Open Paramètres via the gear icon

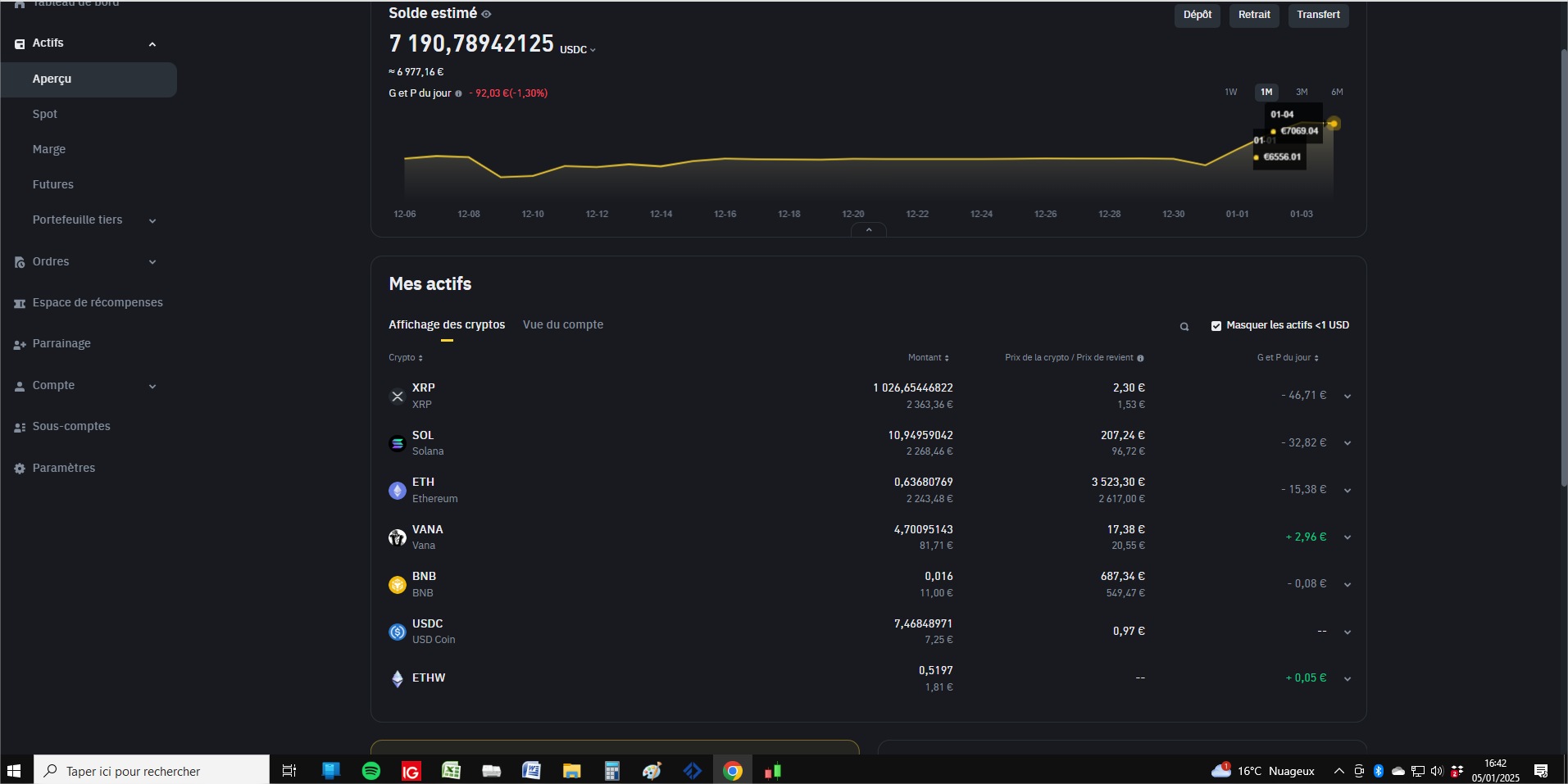point(20,469)
